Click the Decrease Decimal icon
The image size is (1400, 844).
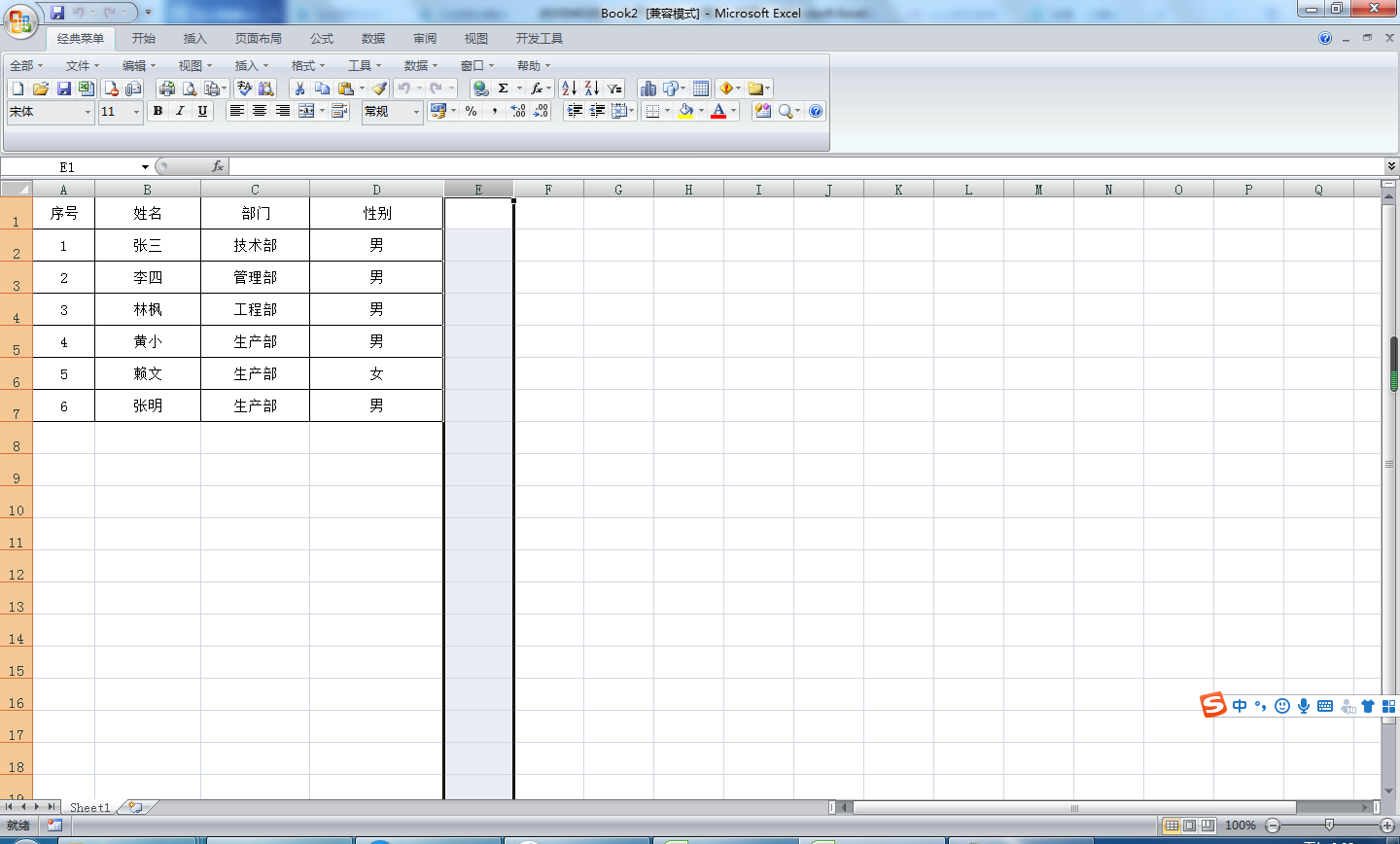(542, 112)
